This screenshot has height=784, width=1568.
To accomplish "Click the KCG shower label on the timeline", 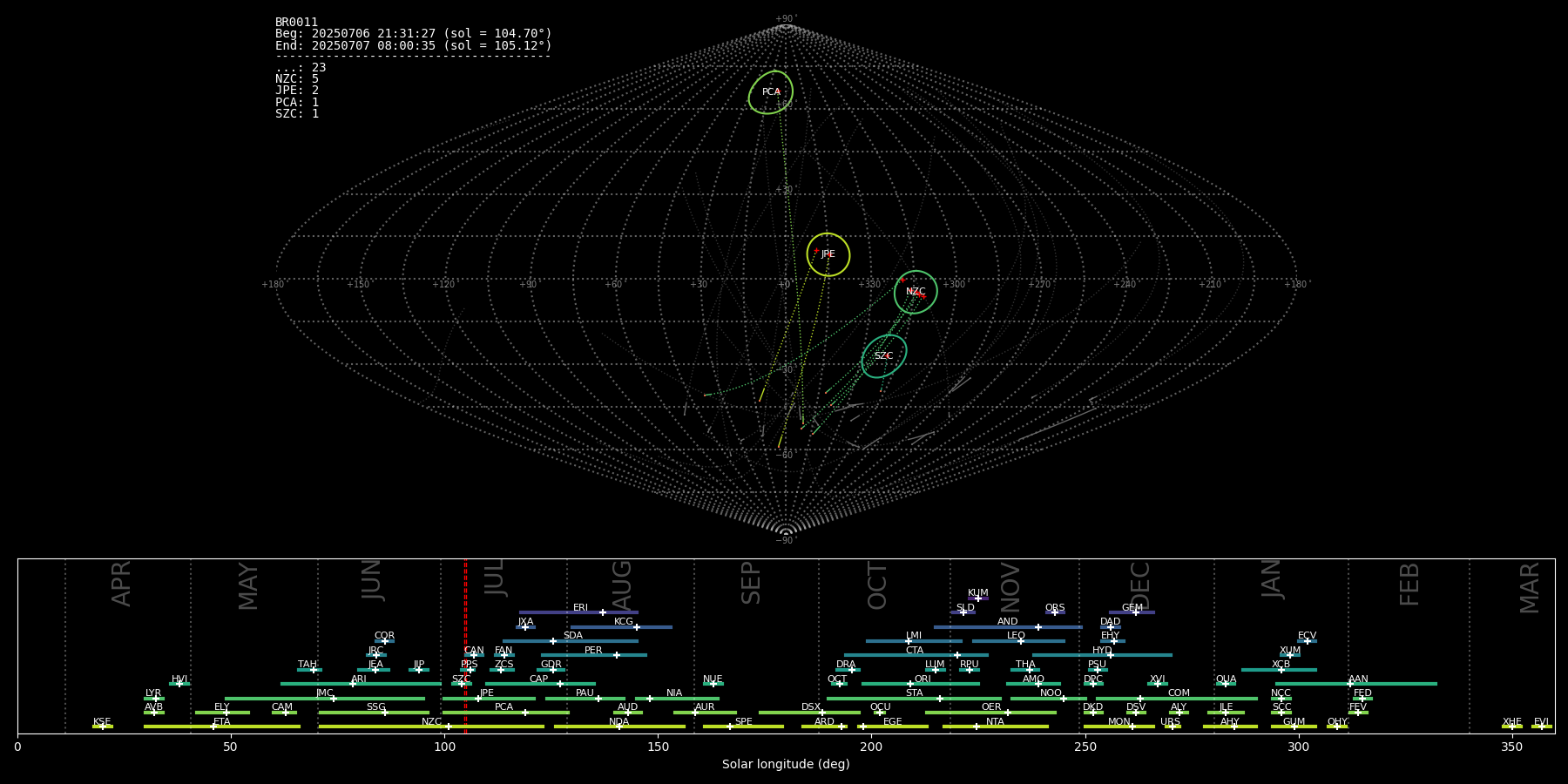I will click(624, 622).
